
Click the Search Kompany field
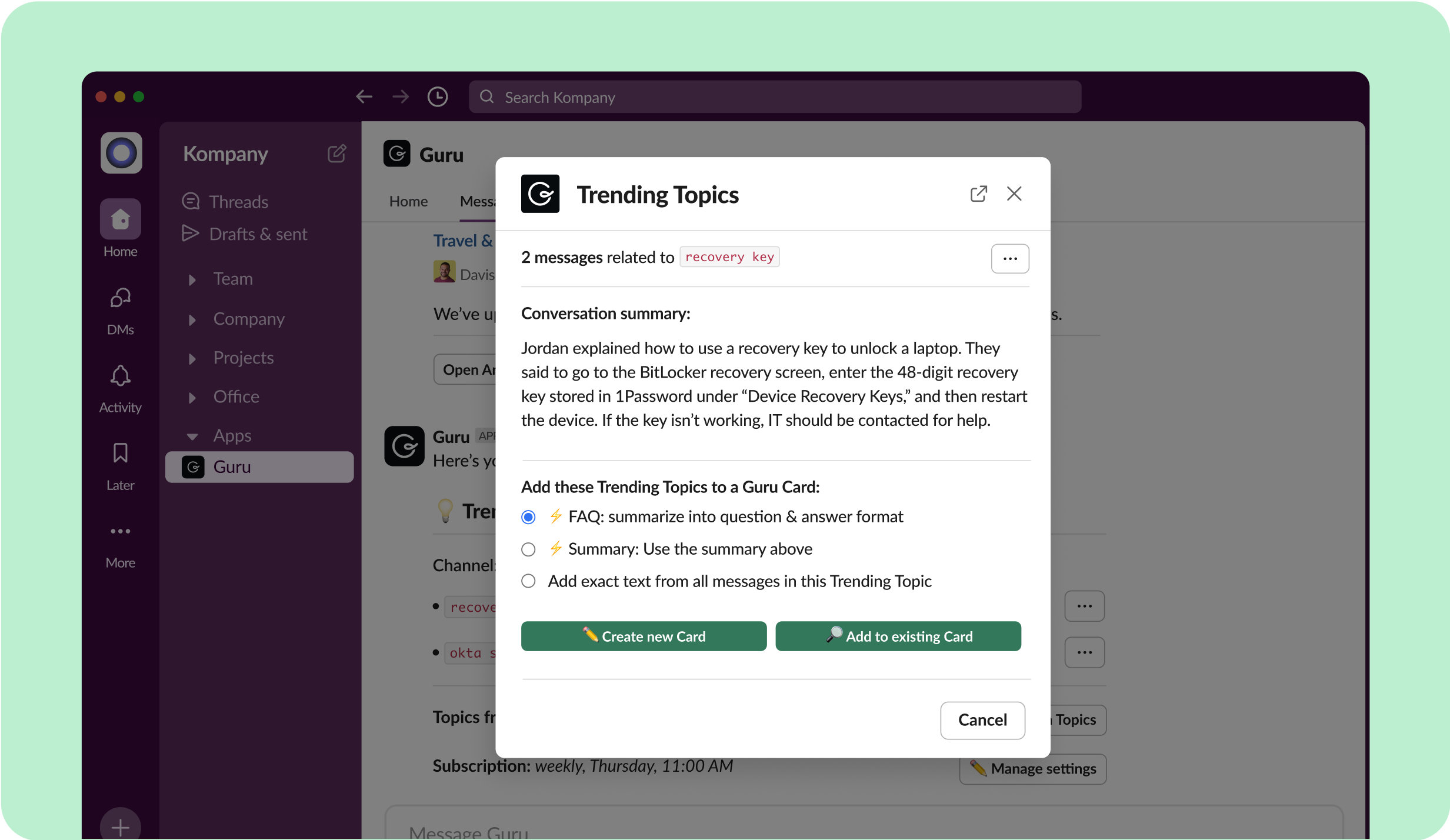pos(774,97)
